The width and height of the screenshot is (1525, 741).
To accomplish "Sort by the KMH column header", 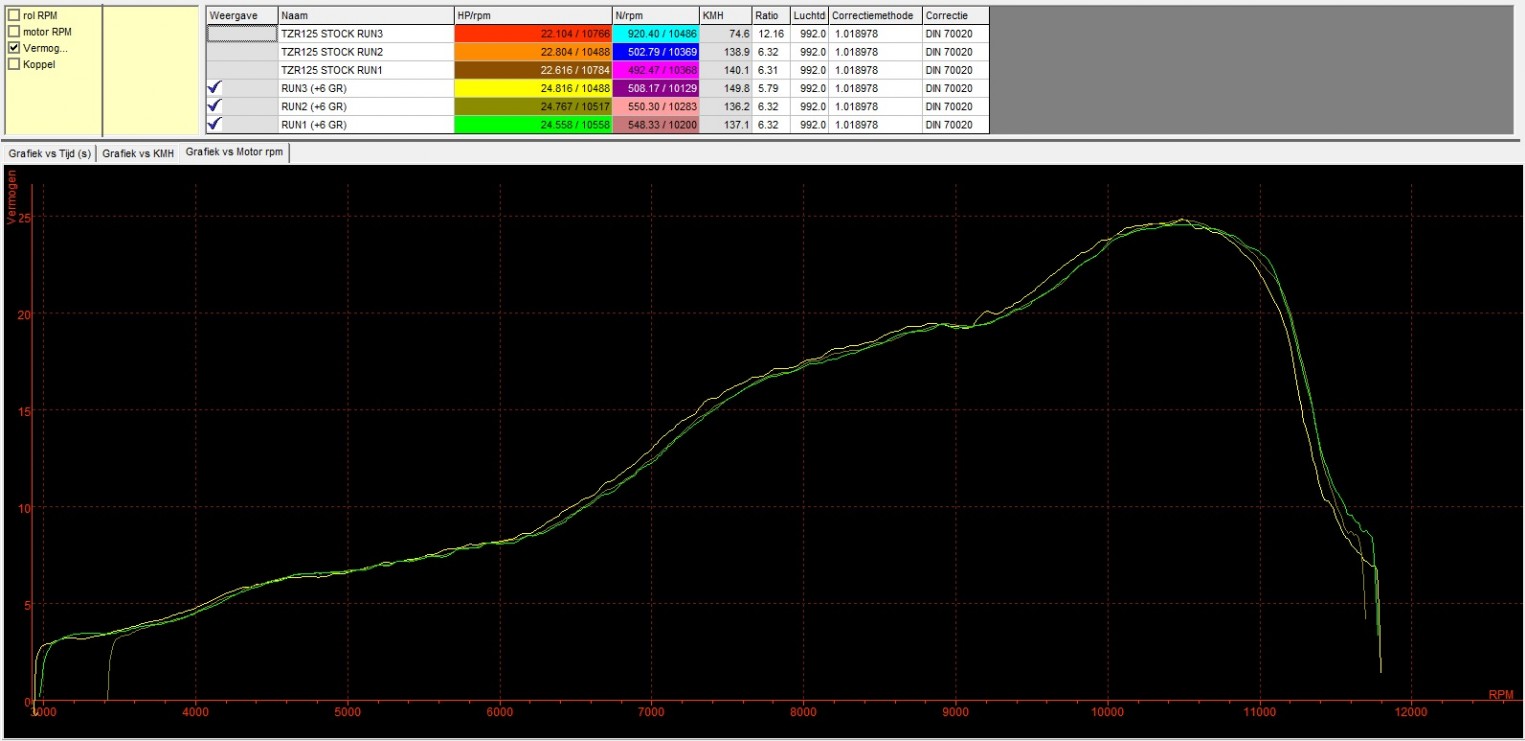I will tap(726, 16).
